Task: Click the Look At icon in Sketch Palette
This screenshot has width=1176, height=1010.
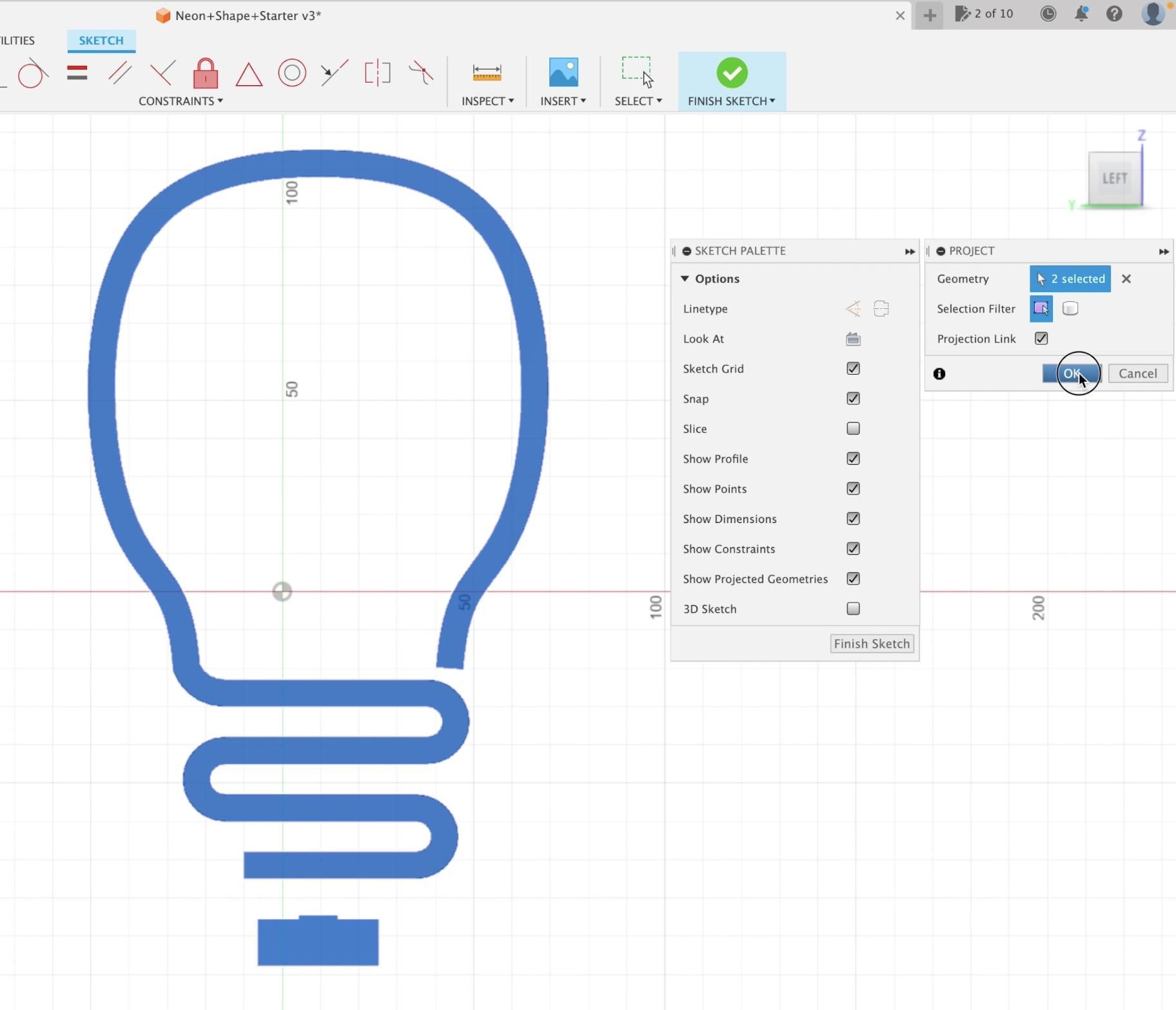Action: pyautogui.click(x=852, y=339)
